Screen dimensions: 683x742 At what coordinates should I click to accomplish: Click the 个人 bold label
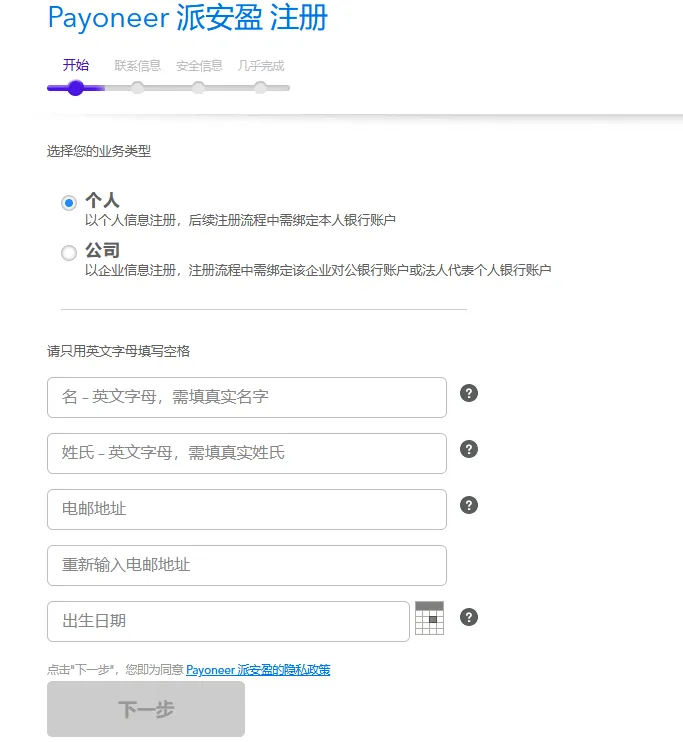point(102,200)
